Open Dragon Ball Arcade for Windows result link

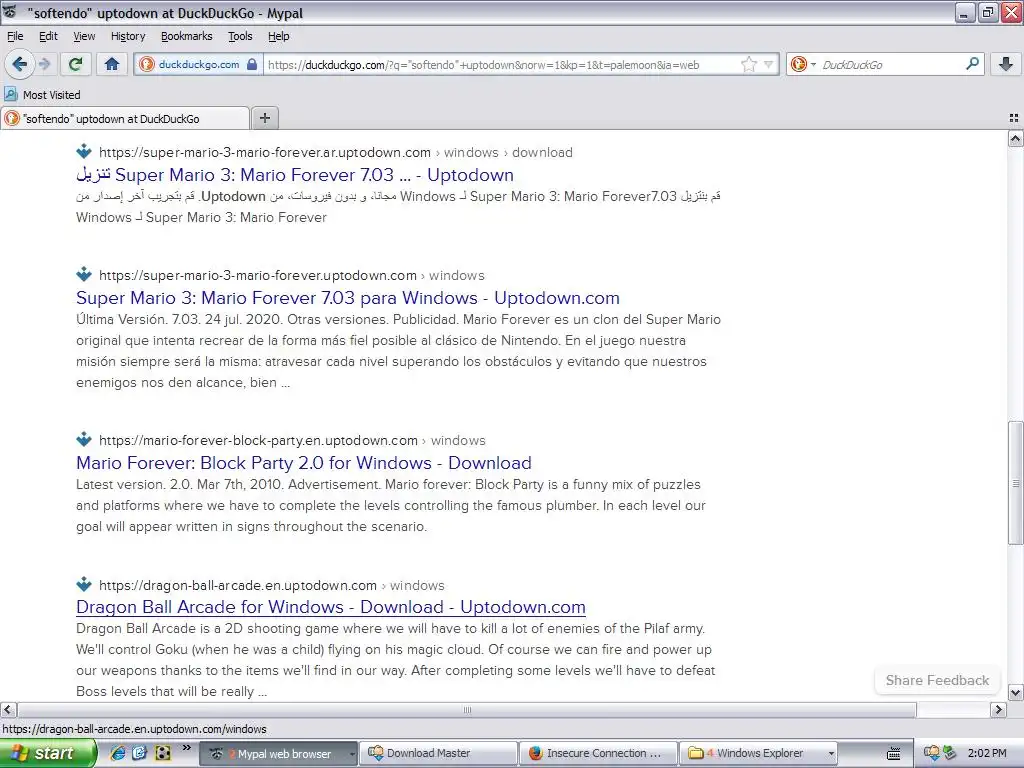pos(330,607)
